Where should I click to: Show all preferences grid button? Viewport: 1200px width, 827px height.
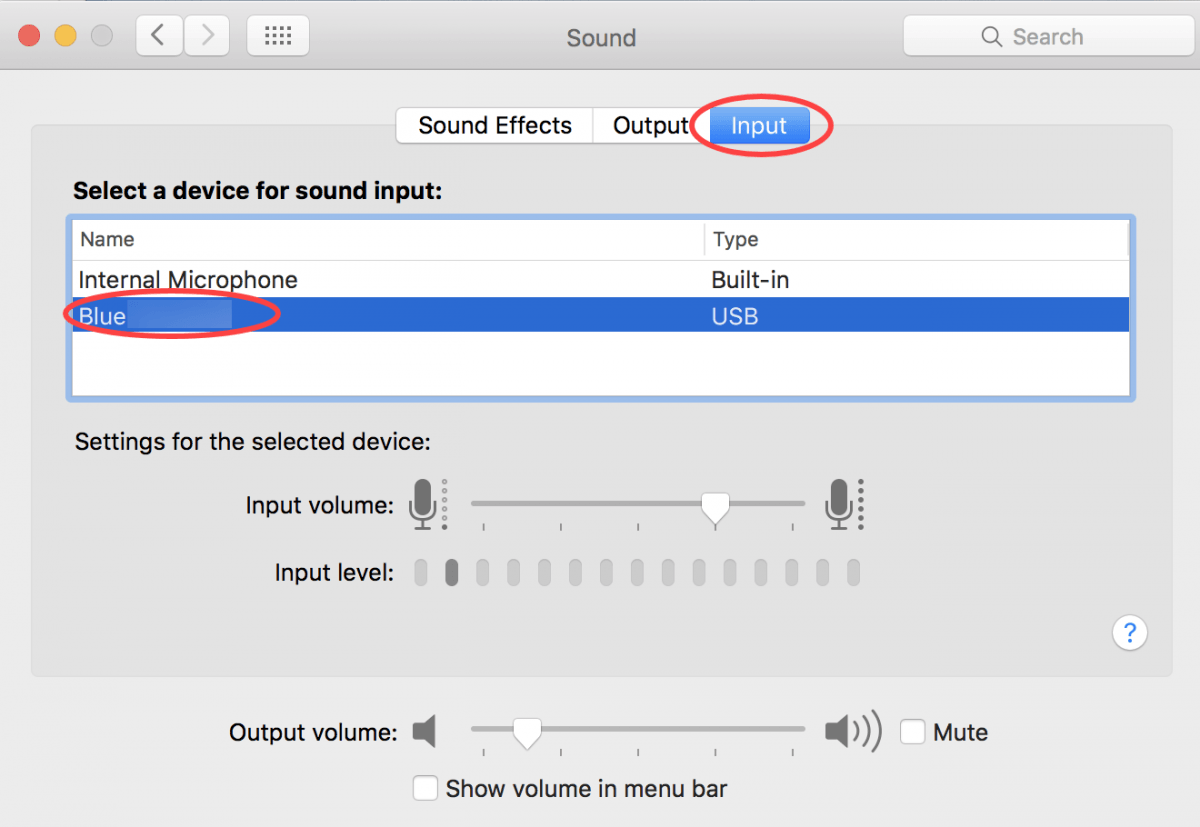(x=277, y=37)
